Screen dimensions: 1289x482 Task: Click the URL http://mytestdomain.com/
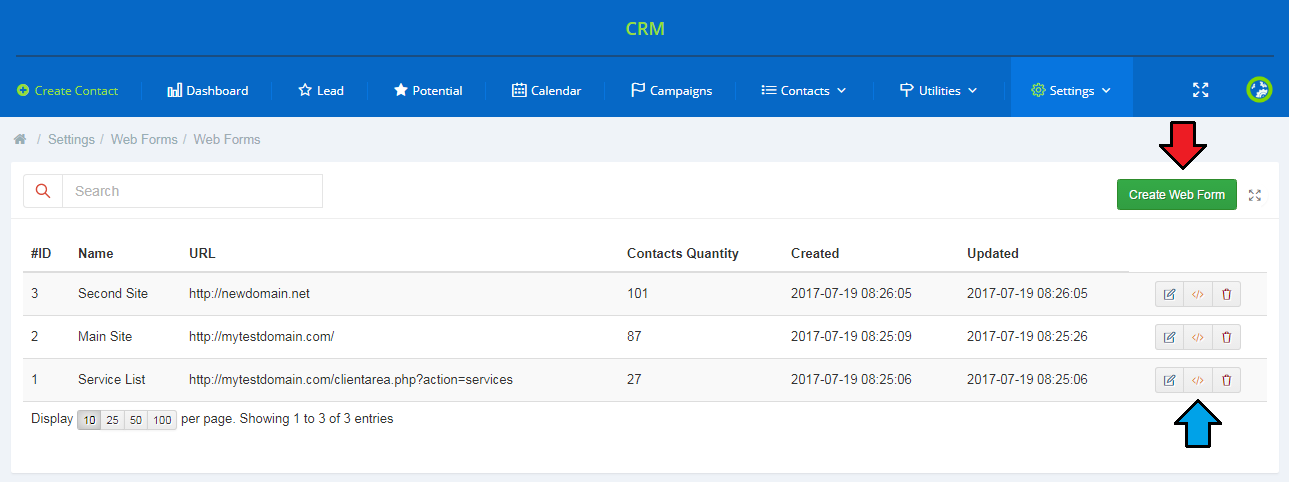[x=261, y=337]
